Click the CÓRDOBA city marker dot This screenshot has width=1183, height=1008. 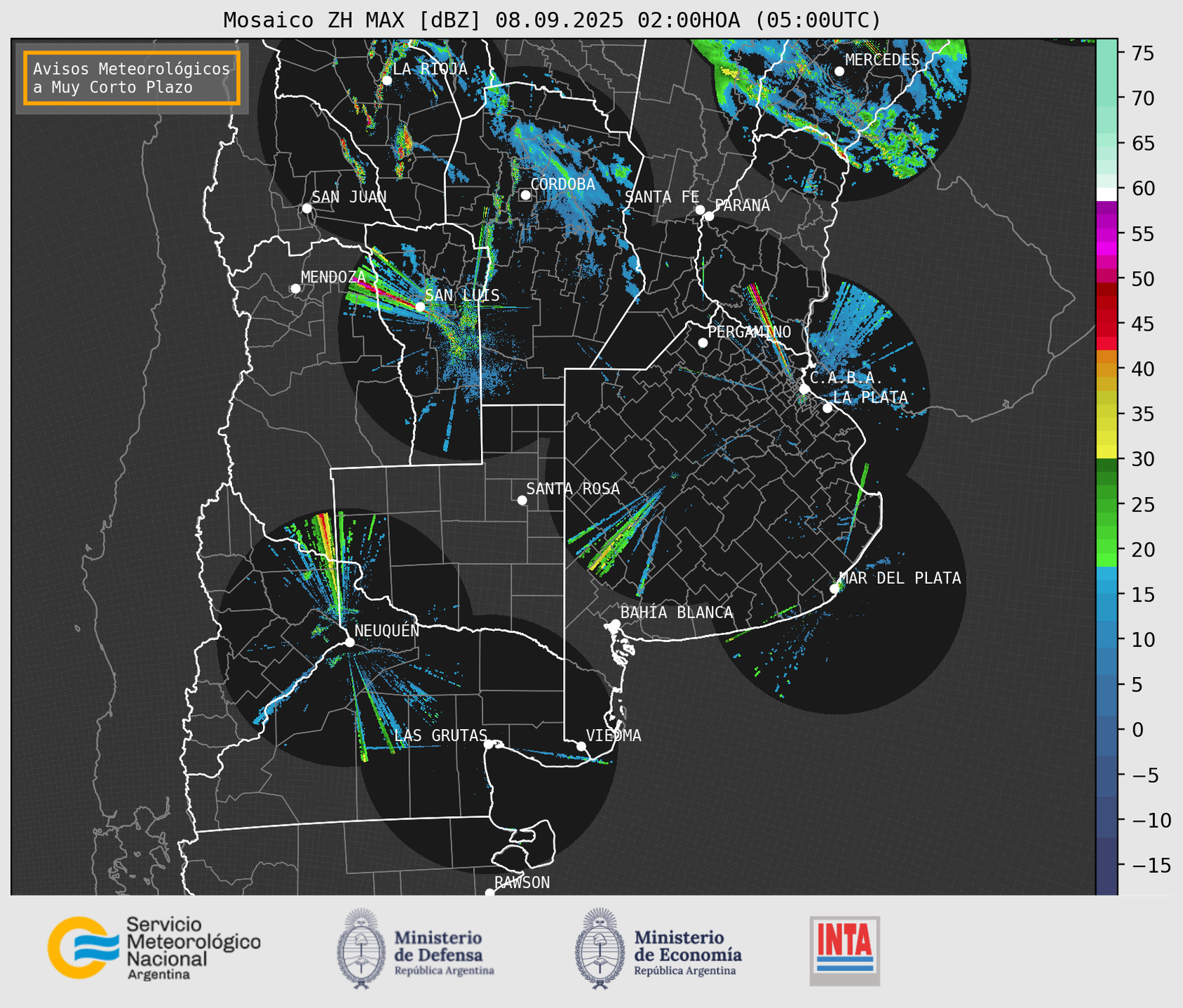[x=525, y=195]
